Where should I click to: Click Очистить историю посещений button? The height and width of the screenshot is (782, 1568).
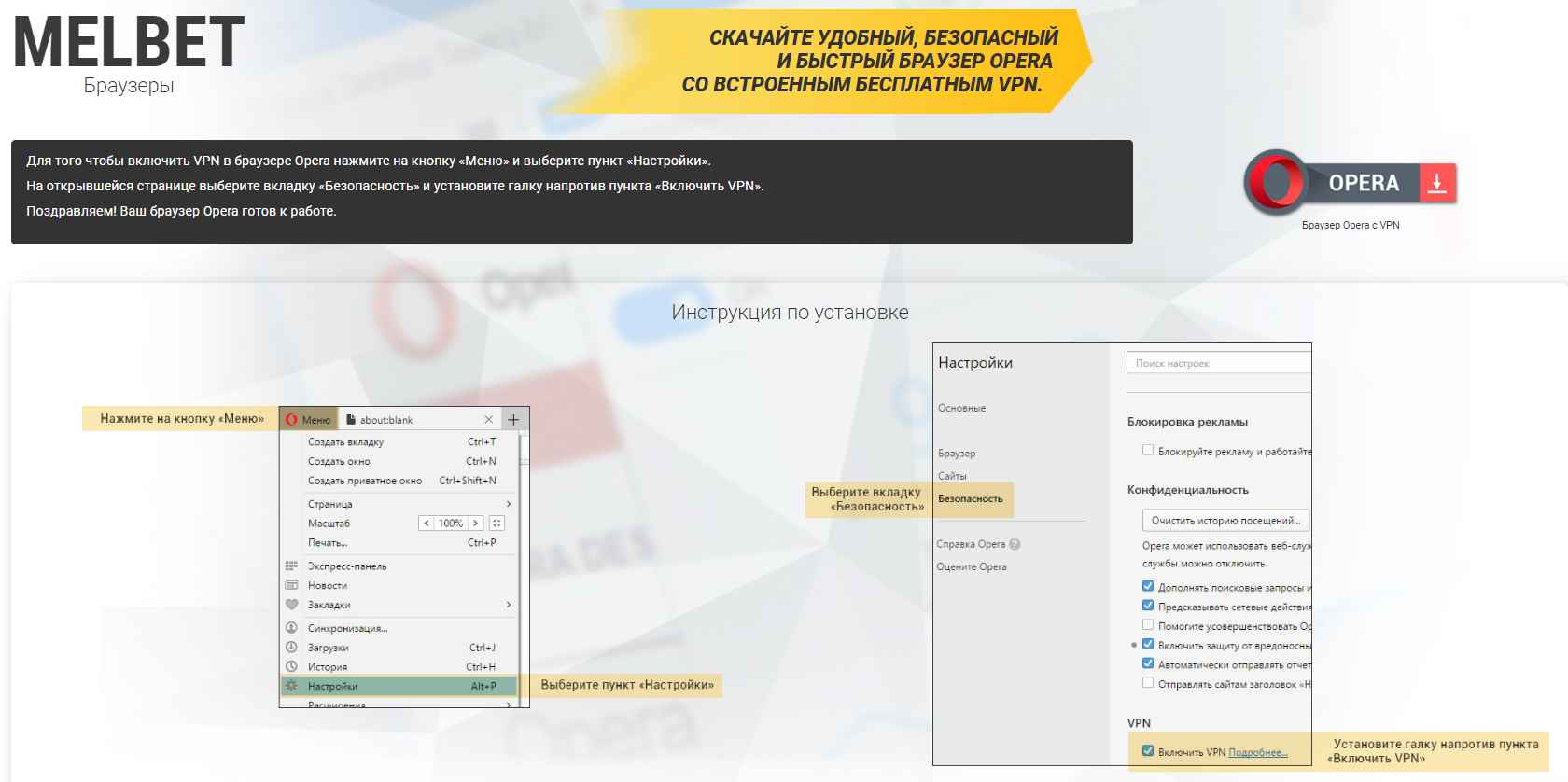pyautogui.click(x=1225, y=521)
